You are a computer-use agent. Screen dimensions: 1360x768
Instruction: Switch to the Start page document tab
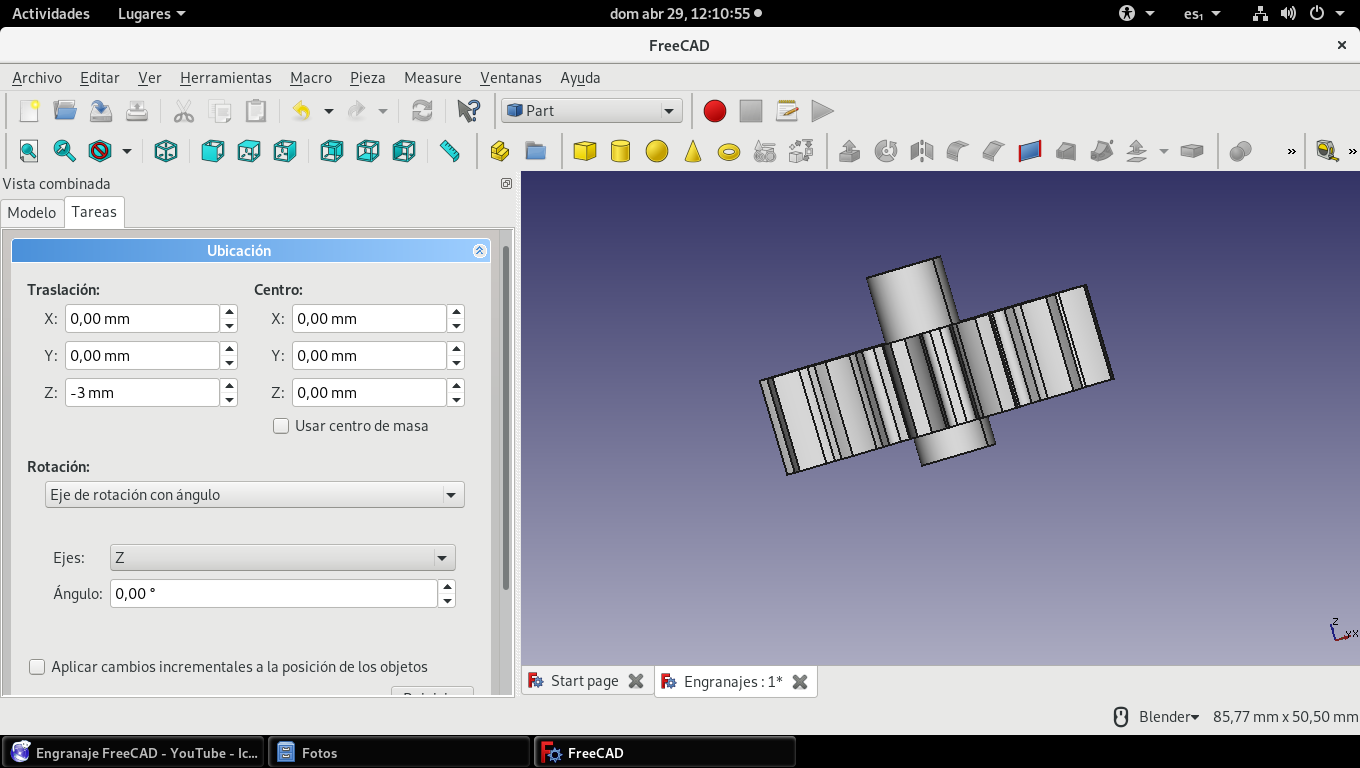click(x=584, y=681)
